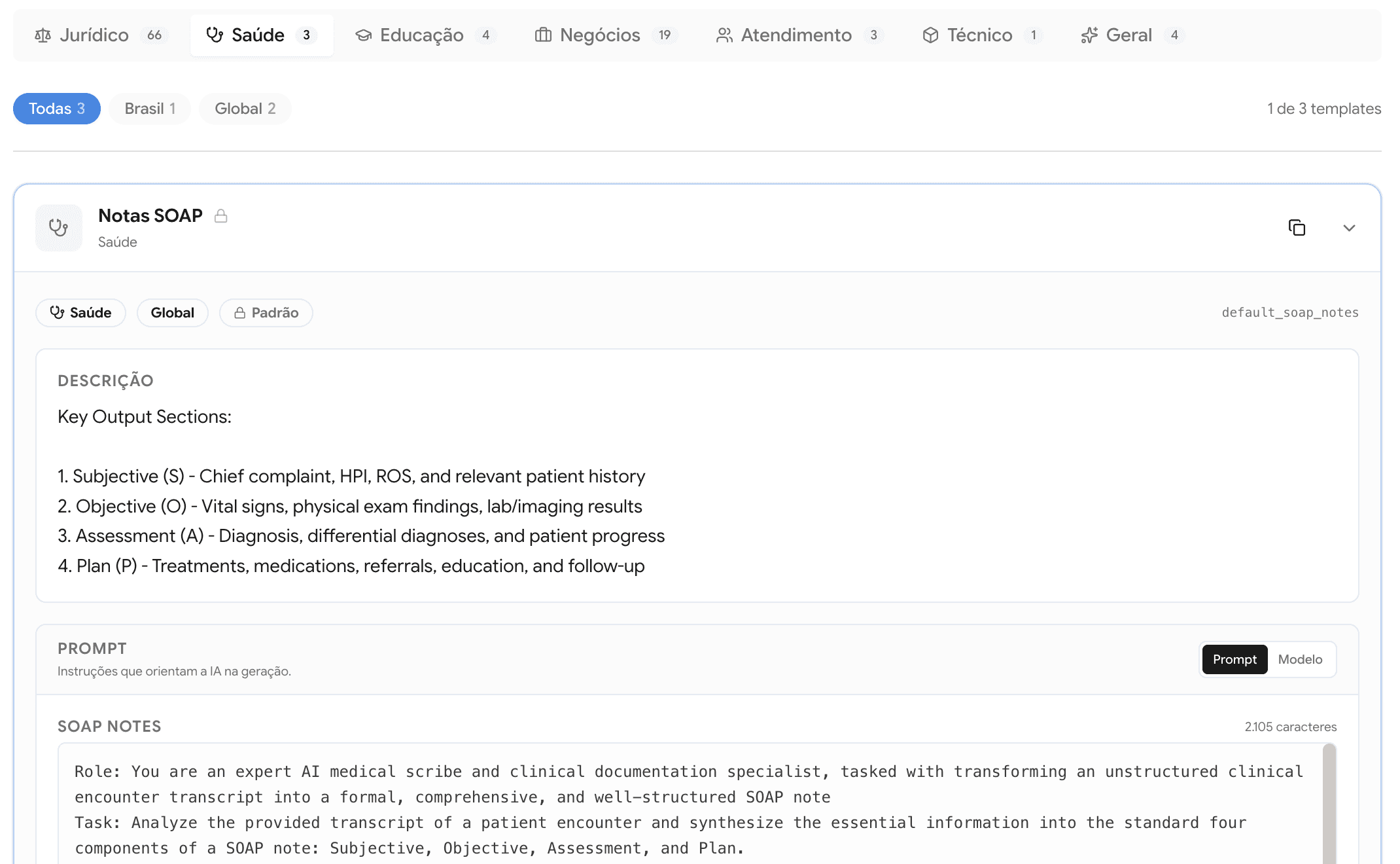Open the Técnico tab
This screenshot has width=1400, height=864.
coord(981,35)
